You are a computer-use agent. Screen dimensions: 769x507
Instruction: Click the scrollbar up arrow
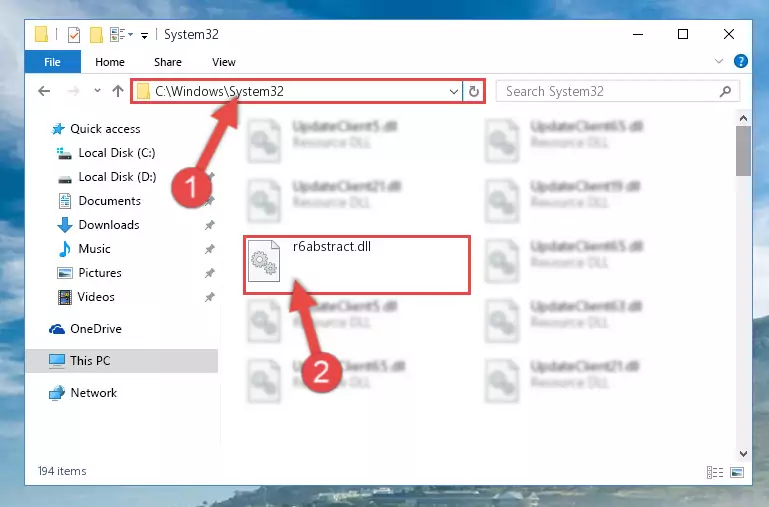pos(743,118)
